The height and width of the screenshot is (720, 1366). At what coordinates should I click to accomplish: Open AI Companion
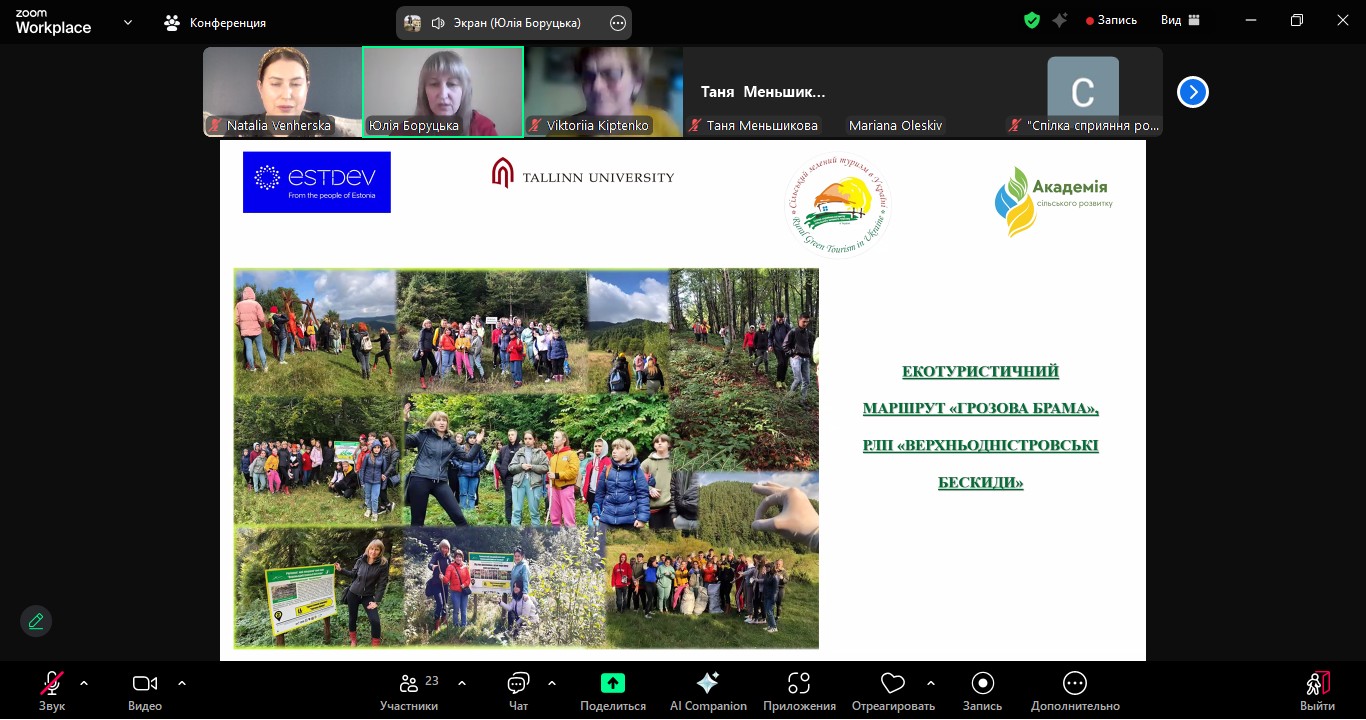pos(708,690)
